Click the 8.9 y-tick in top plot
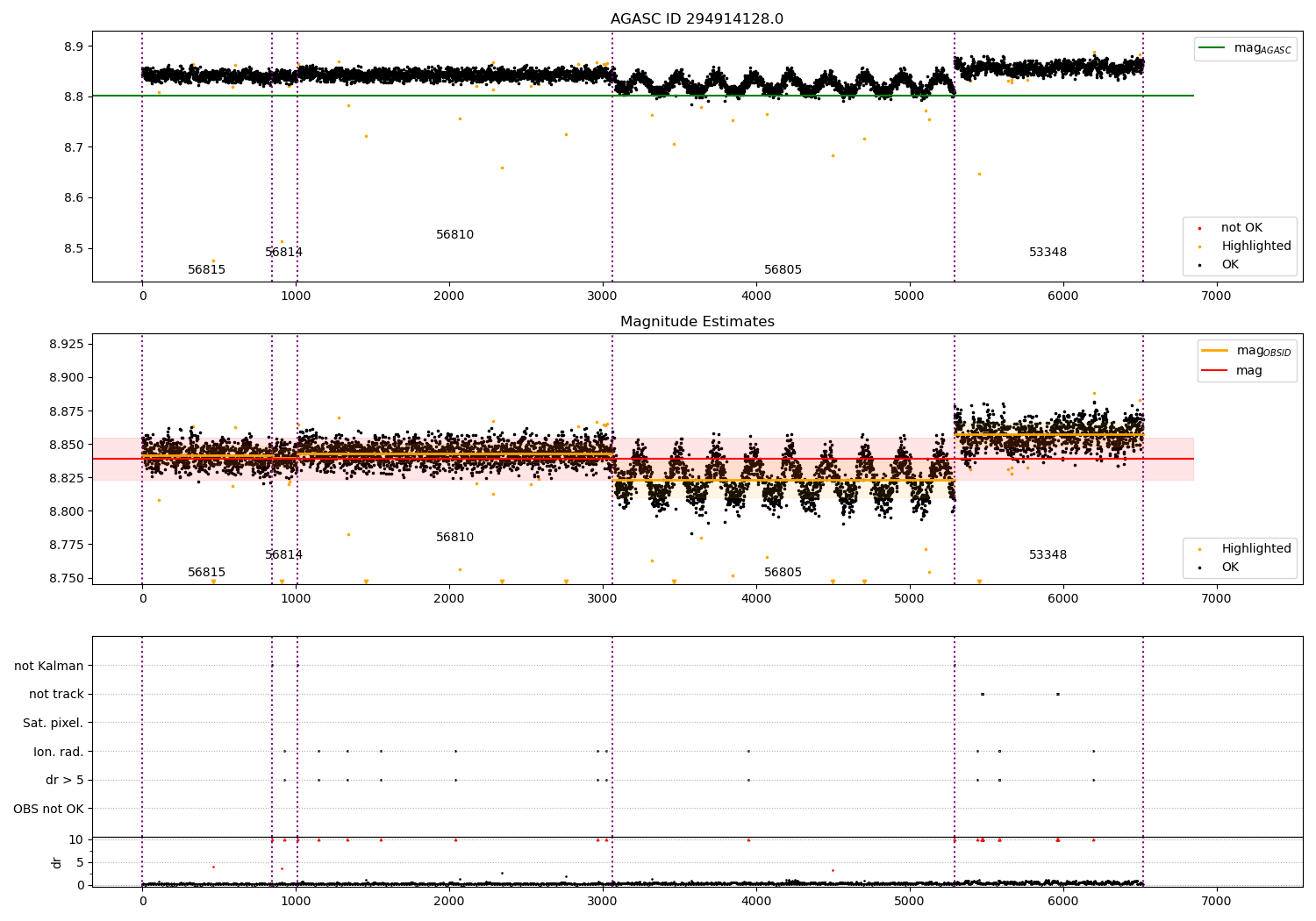The image size is (1316, 921). [x=73, y=46]
